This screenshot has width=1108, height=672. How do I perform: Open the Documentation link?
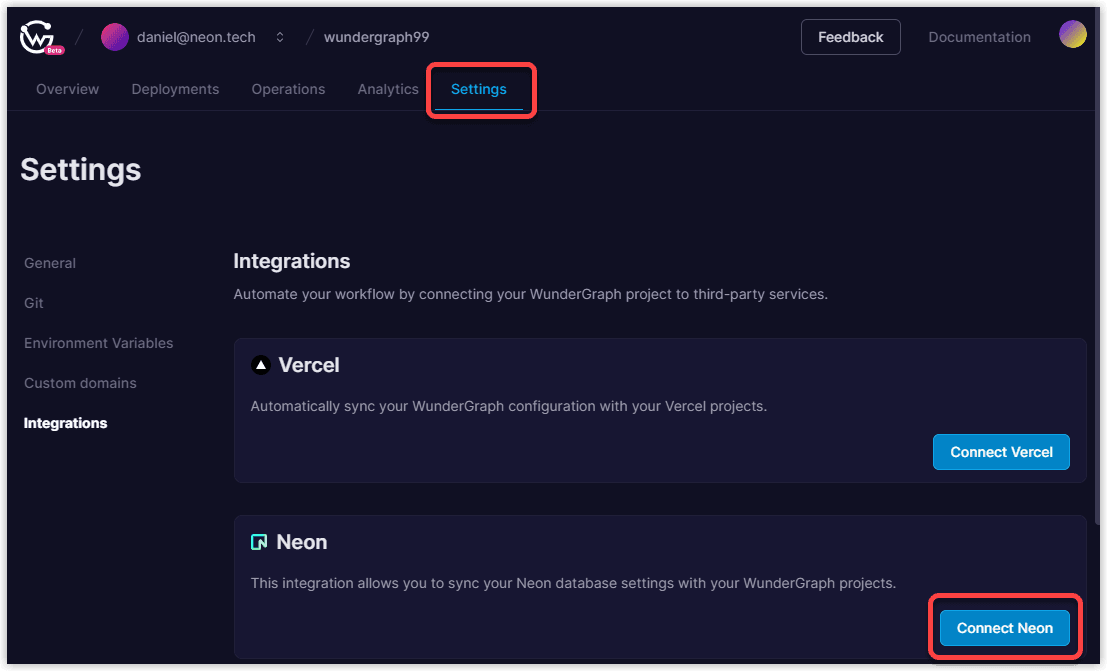pyautogui.click(x=979, y=36)
